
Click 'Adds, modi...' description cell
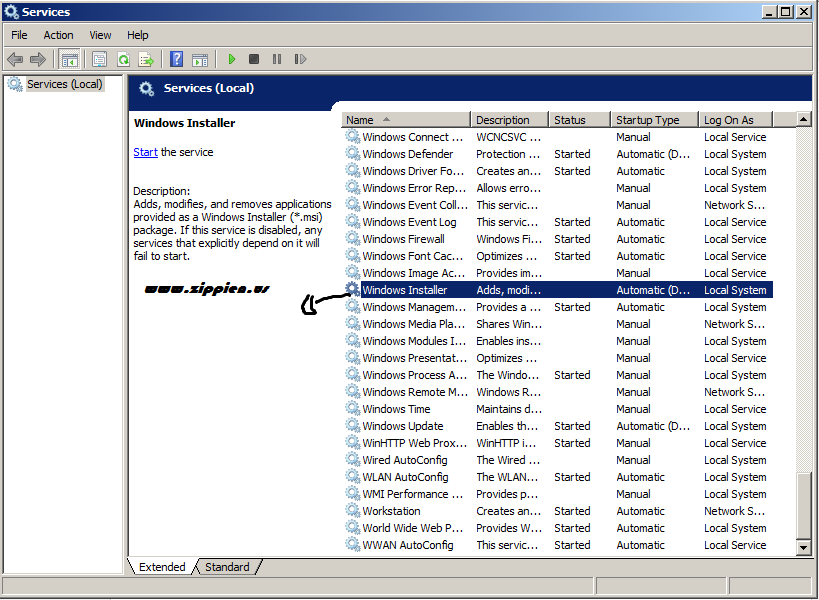(x=508, y=290)
